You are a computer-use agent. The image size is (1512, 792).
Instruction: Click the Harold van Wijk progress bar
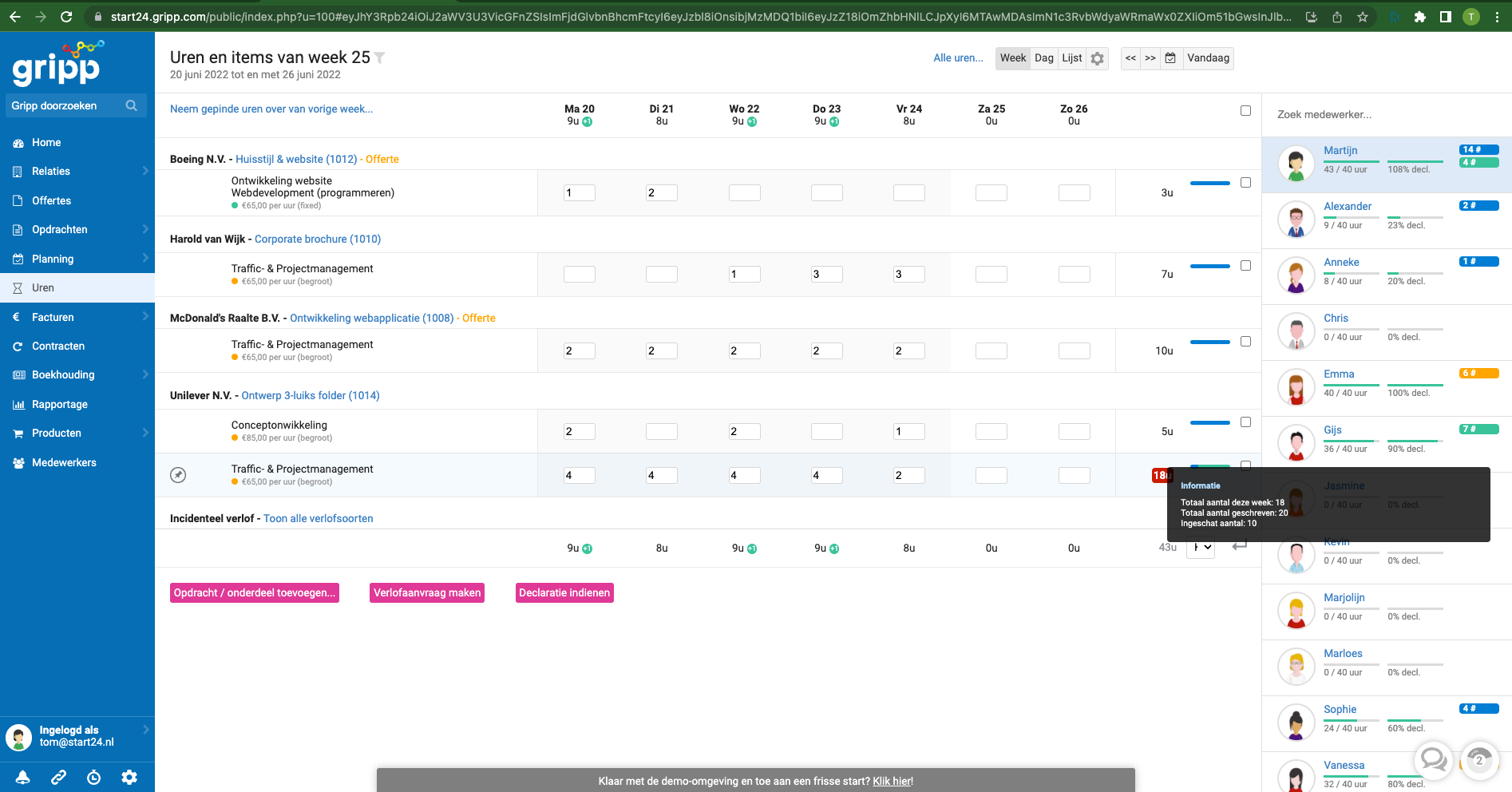tap(1209, 266)
